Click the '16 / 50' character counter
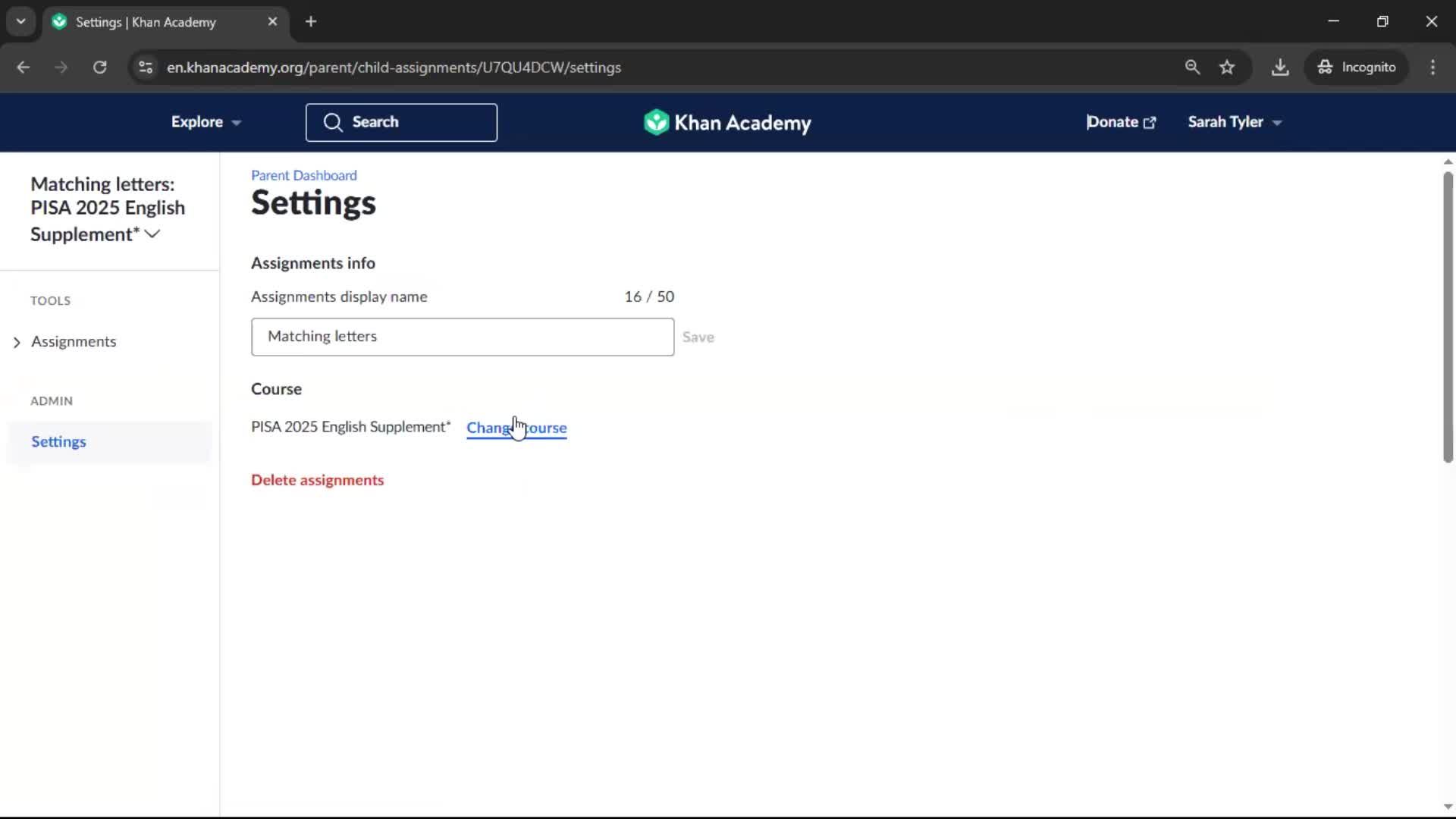The width and height of the screenshot is (1456, 819). tap(649, 297)
